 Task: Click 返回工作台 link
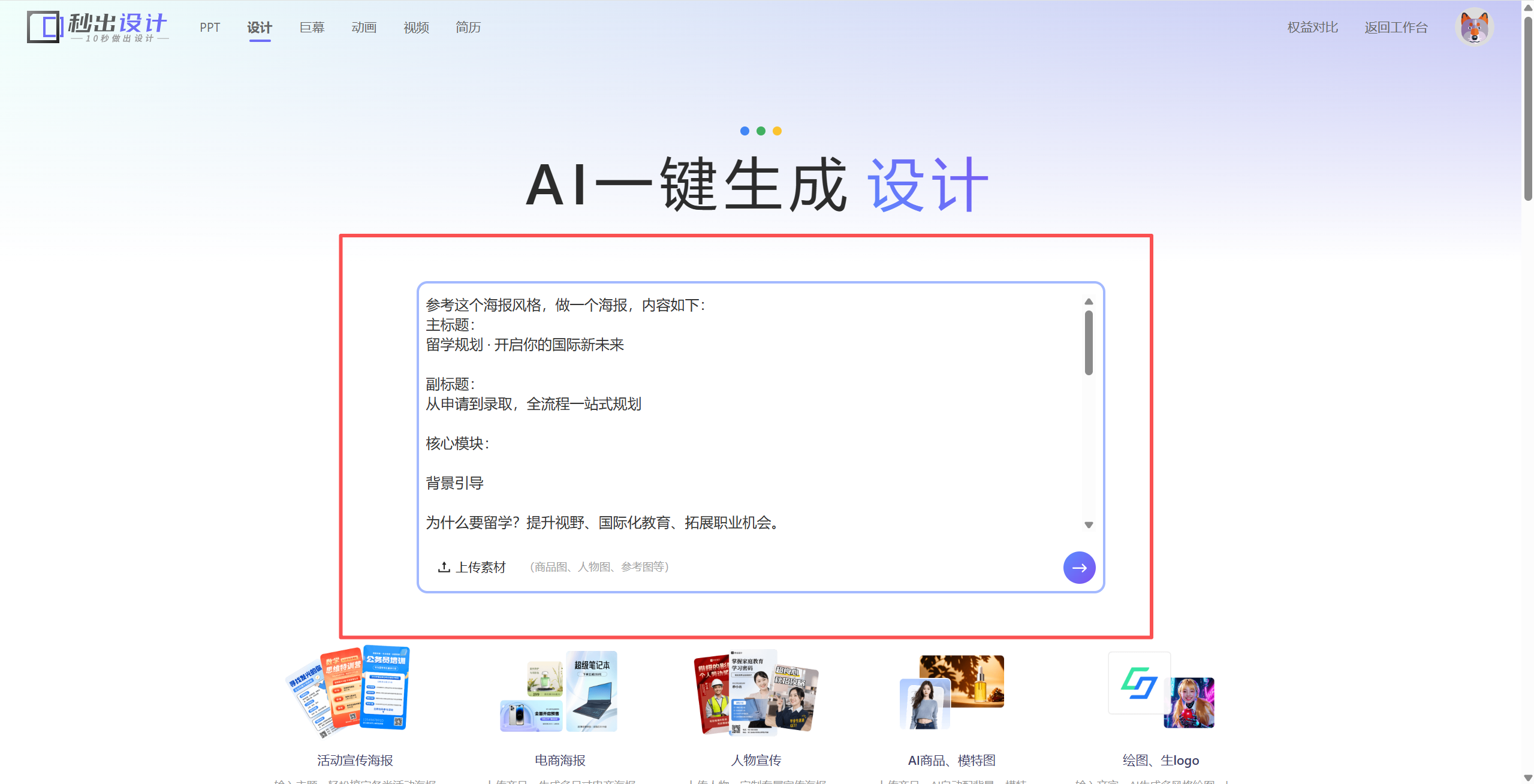1396,28
